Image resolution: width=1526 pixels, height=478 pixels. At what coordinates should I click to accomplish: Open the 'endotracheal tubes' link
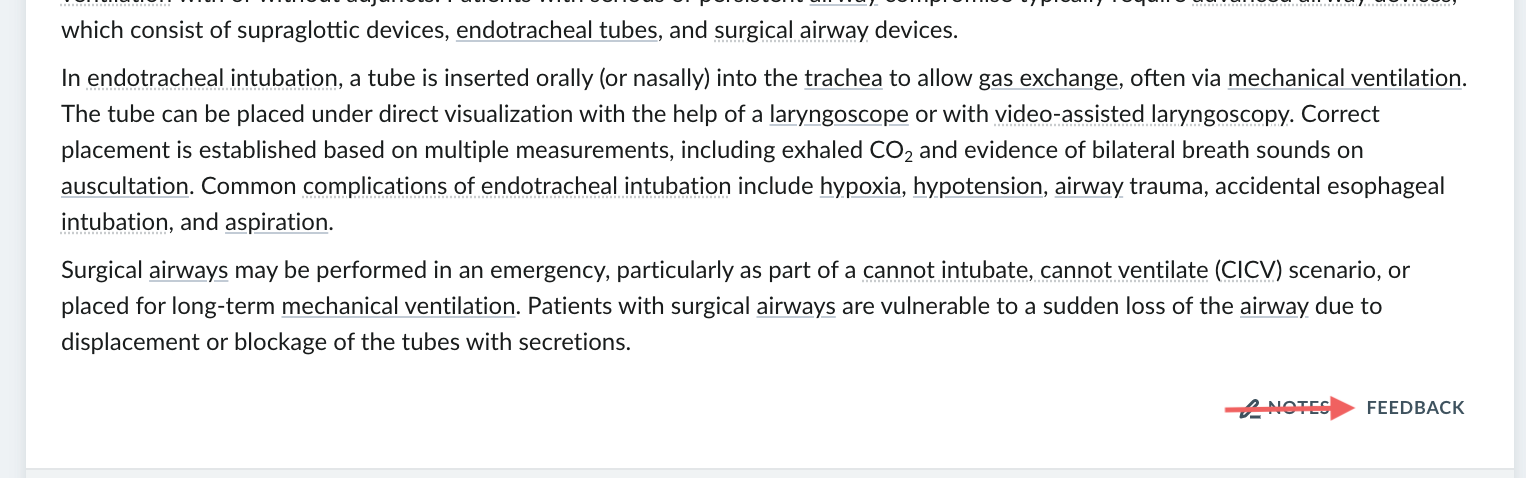557,30
